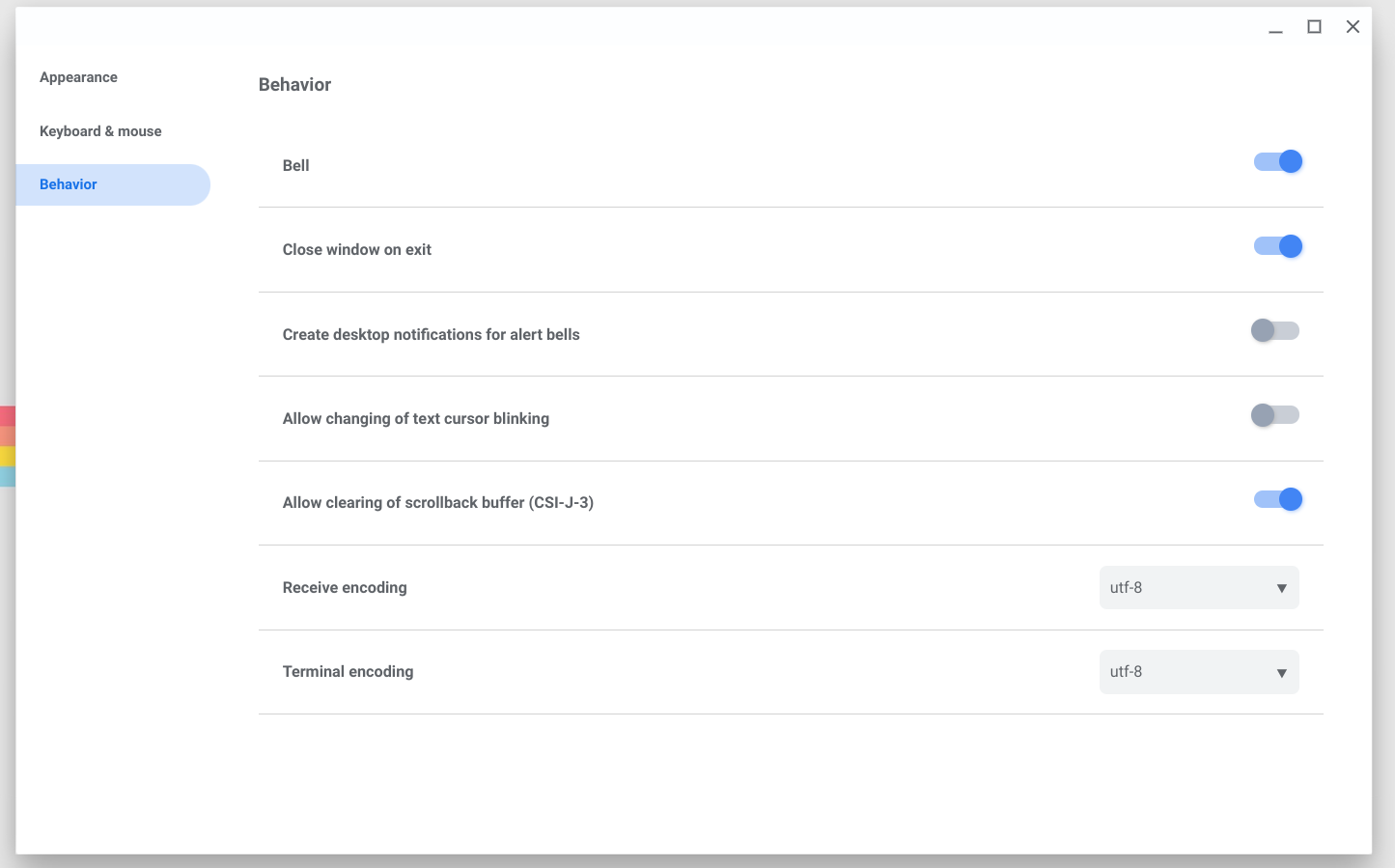Viewport: 1395px width, 868px height.
Task: Disable clearing of scrollback buffer toggle
Action: pyautogui.click(x=1277, y=500)
